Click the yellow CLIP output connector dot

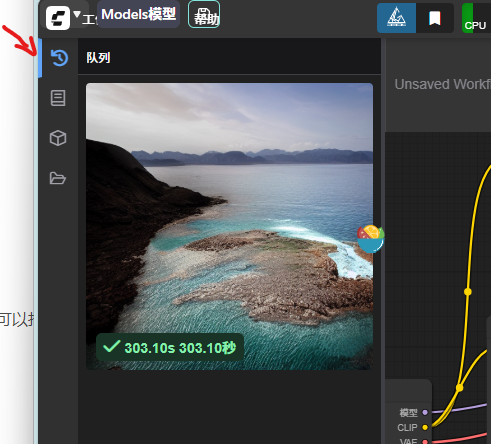pyautogui.click(x=425, y=427)
